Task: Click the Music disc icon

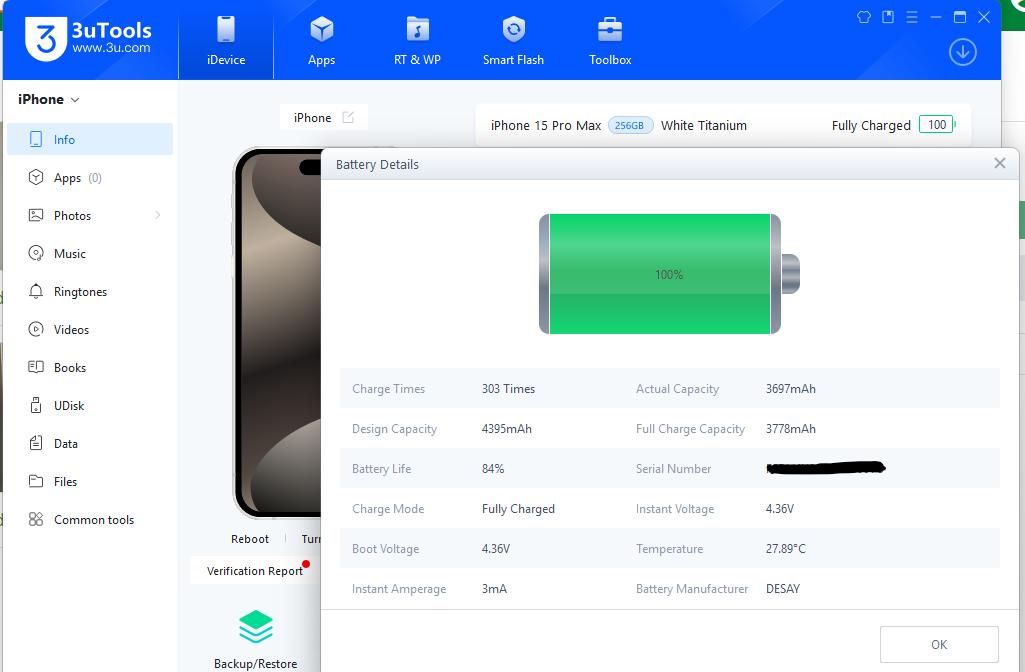Action: [36, 253]
